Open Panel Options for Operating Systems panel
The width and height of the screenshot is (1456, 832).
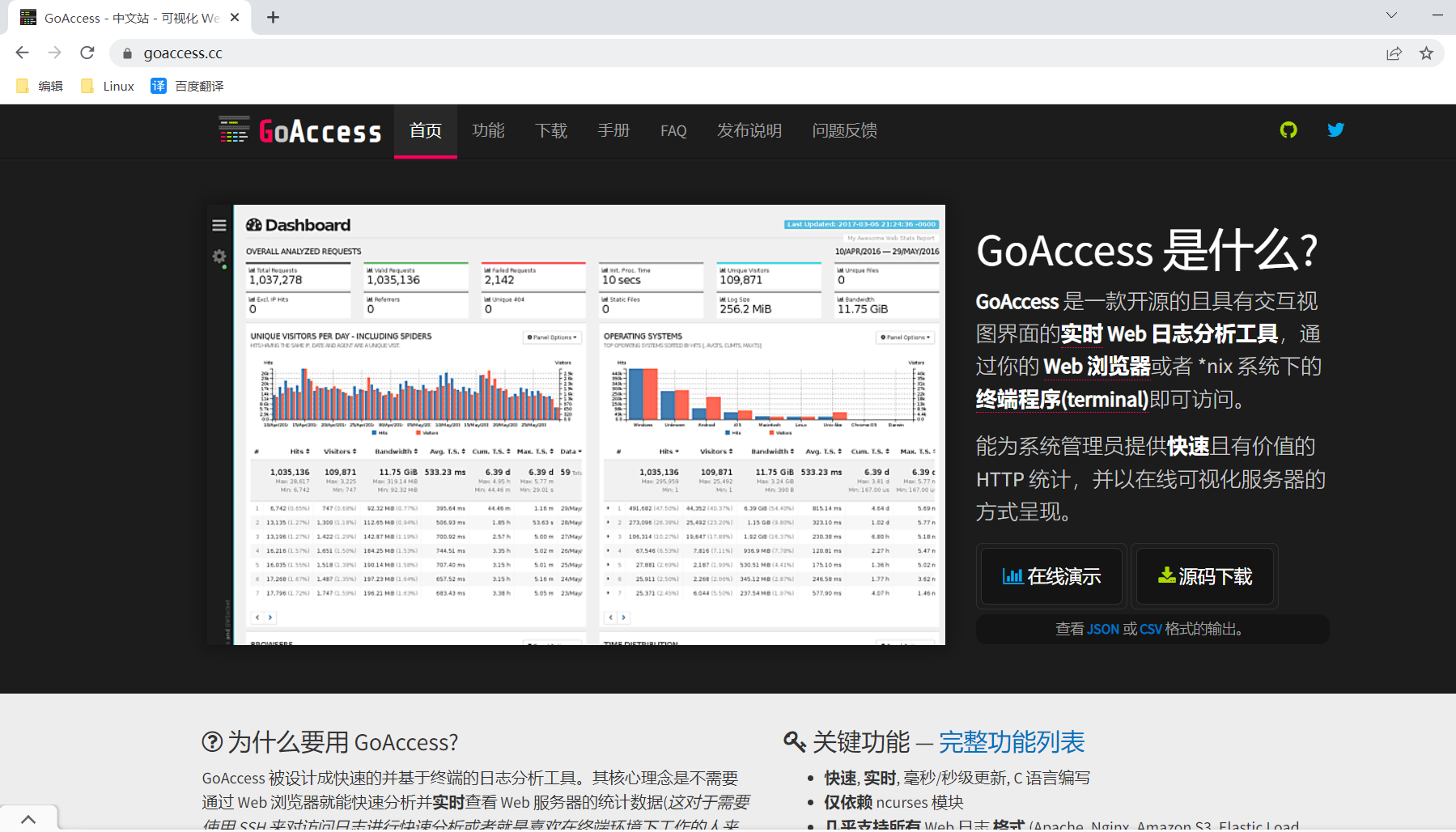click(904, 337)
